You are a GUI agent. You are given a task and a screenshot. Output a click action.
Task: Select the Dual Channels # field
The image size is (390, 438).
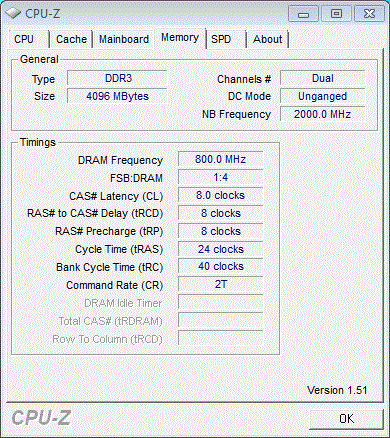[x=323, y=78]
